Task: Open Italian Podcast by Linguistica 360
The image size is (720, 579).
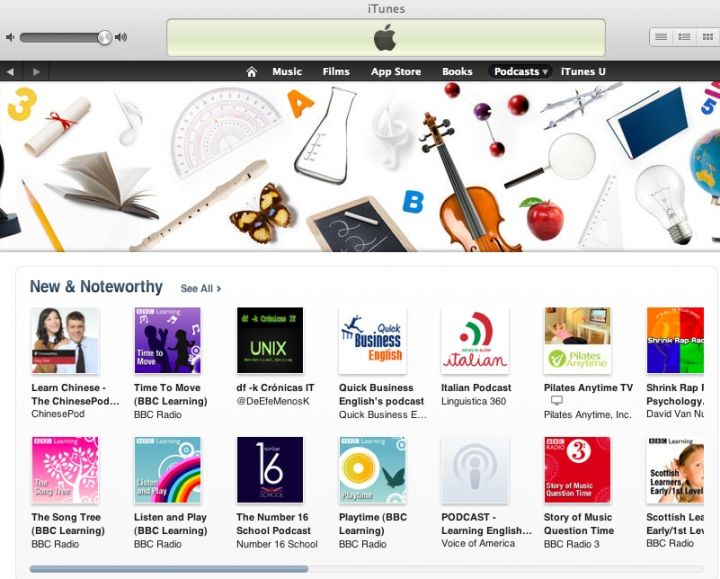Action: (476, 388)
